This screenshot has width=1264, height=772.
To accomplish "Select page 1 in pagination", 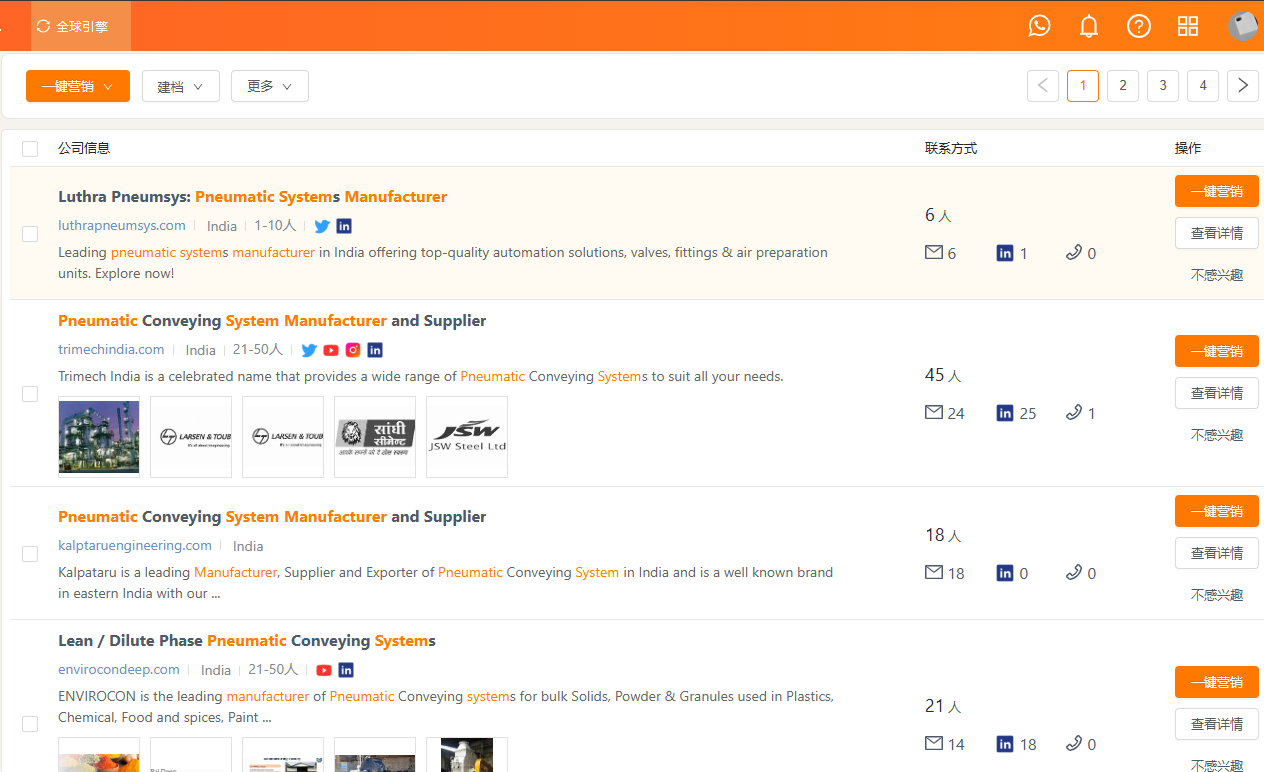I will pyautogui.click(x=1083, y=86).
